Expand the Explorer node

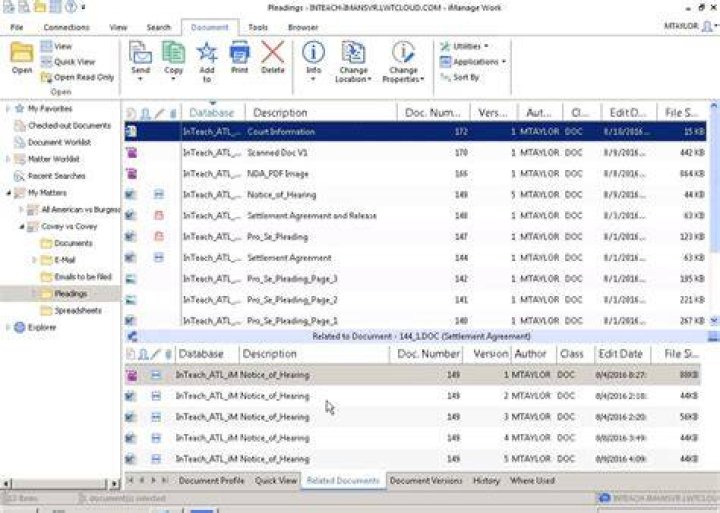(x=7, y=327)
